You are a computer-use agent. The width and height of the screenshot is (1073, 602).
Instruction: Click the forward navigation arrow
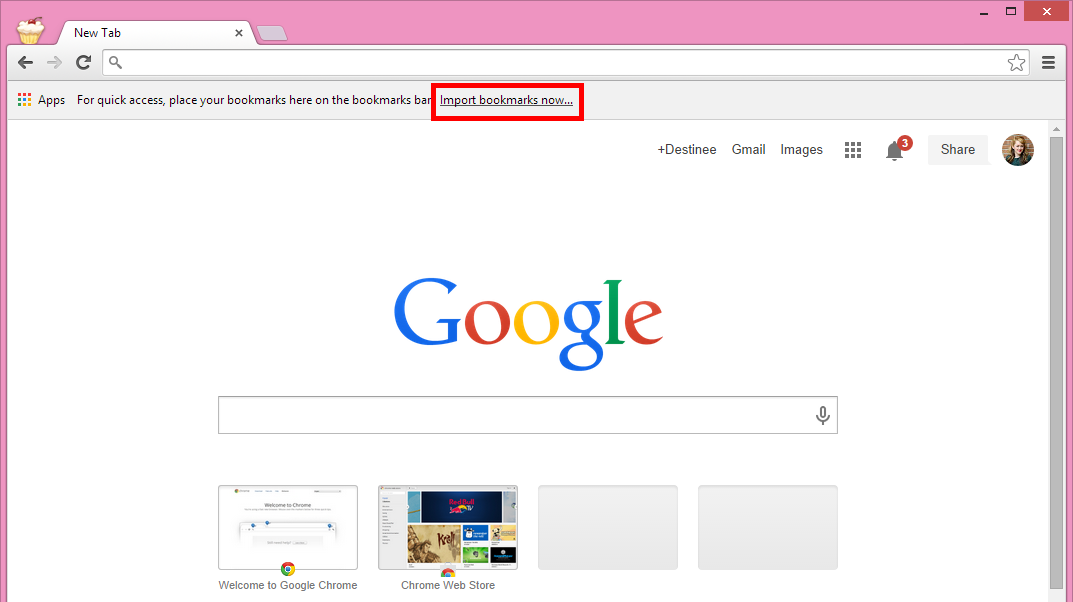54,63
